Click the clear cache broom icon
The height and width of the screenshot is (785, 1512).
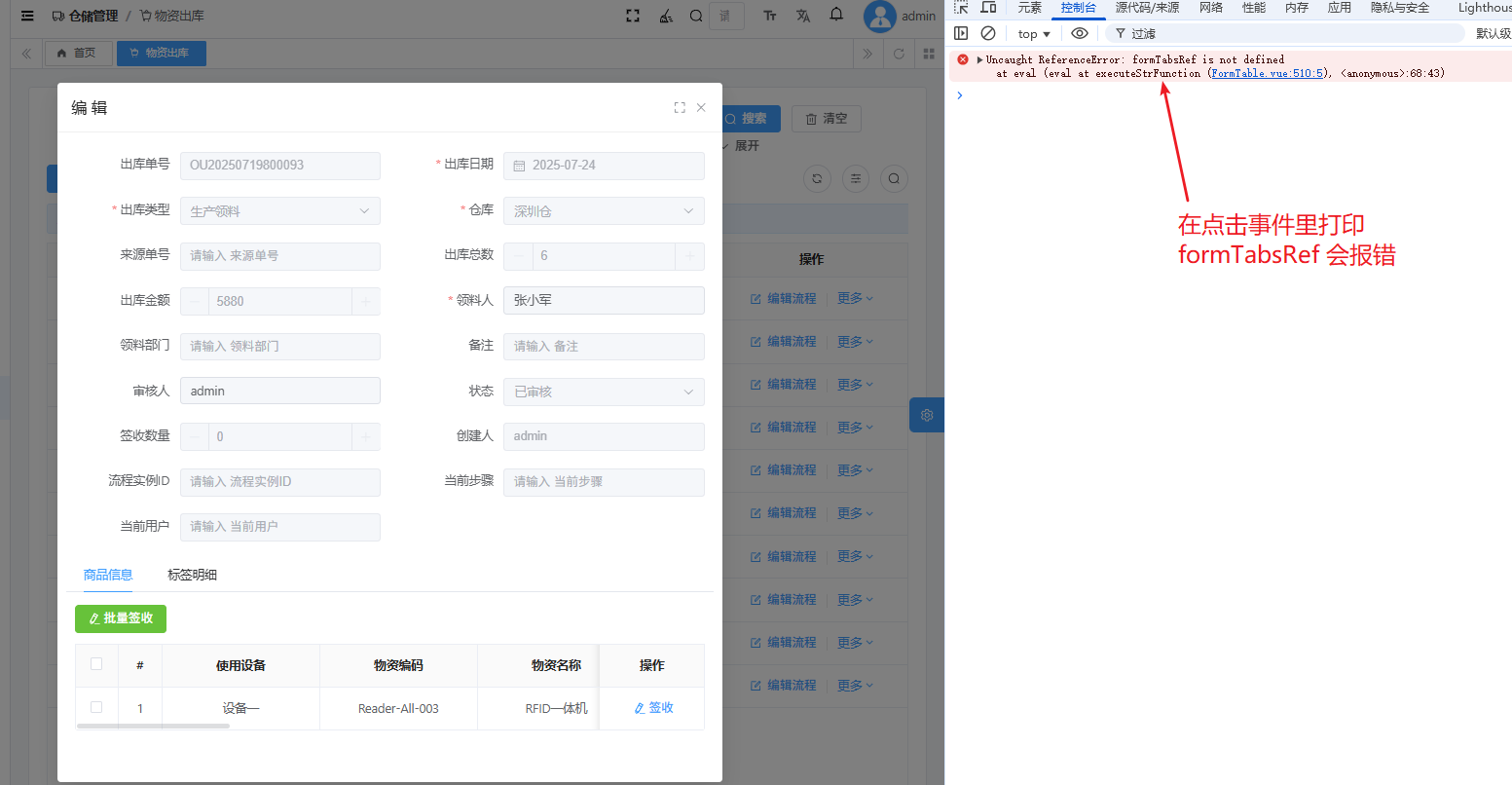[666, 16]
